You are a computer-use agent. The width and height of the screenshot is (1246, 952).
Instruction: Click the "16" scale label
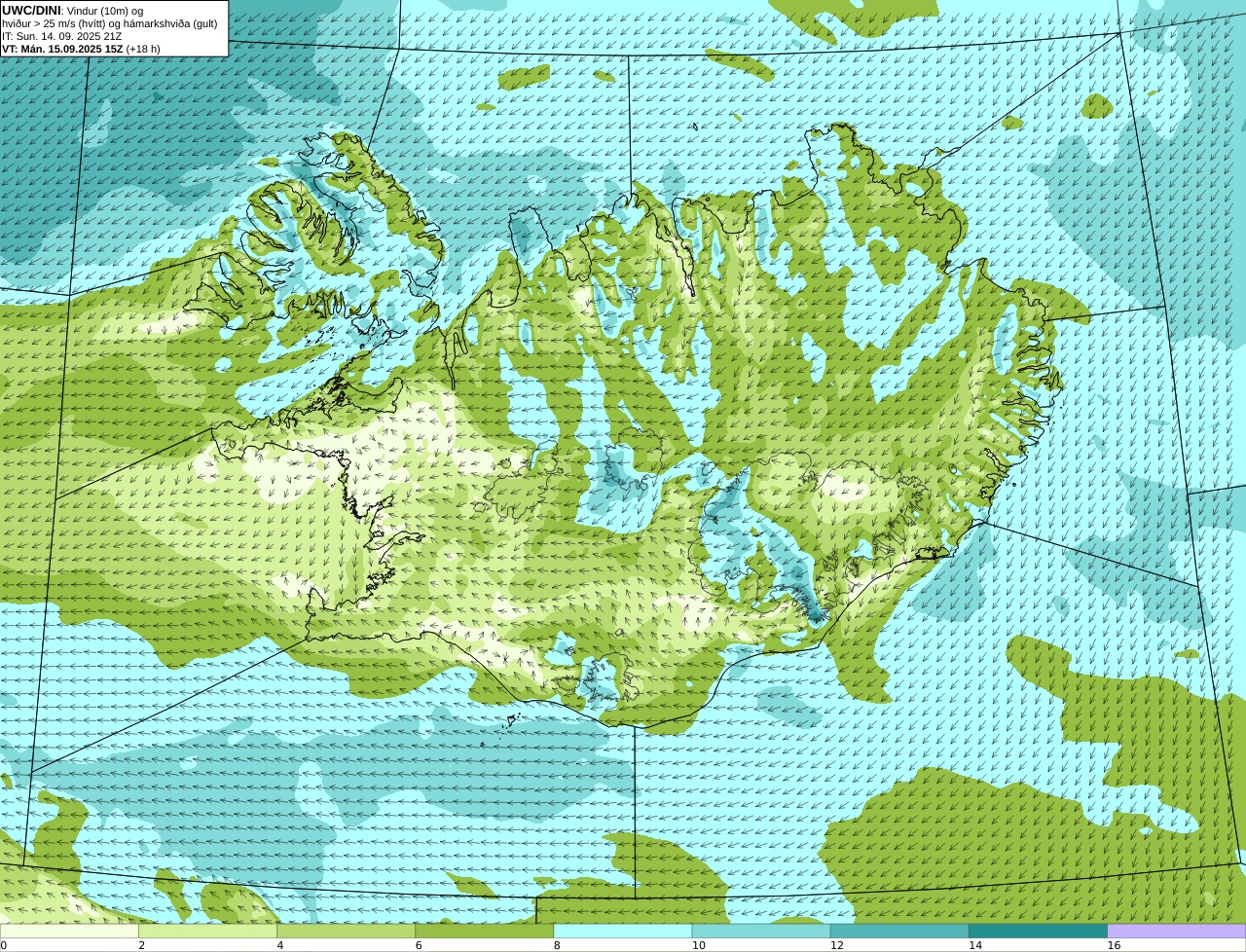pos(1114,945)
